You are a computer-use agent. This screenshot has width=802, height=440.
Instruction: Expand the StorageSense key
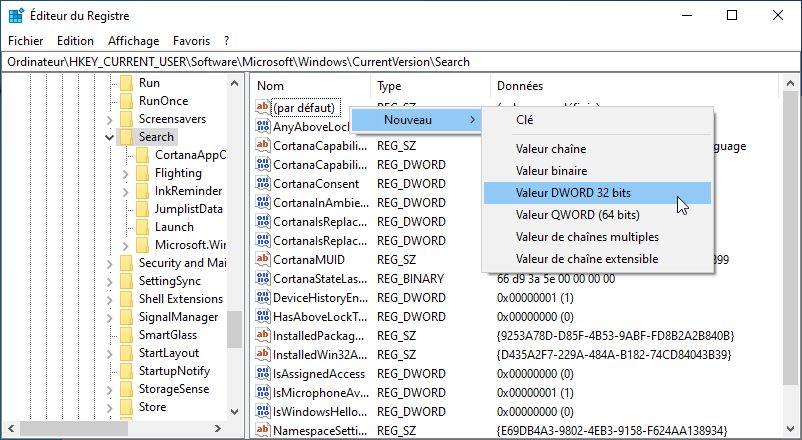coord(109,389)
